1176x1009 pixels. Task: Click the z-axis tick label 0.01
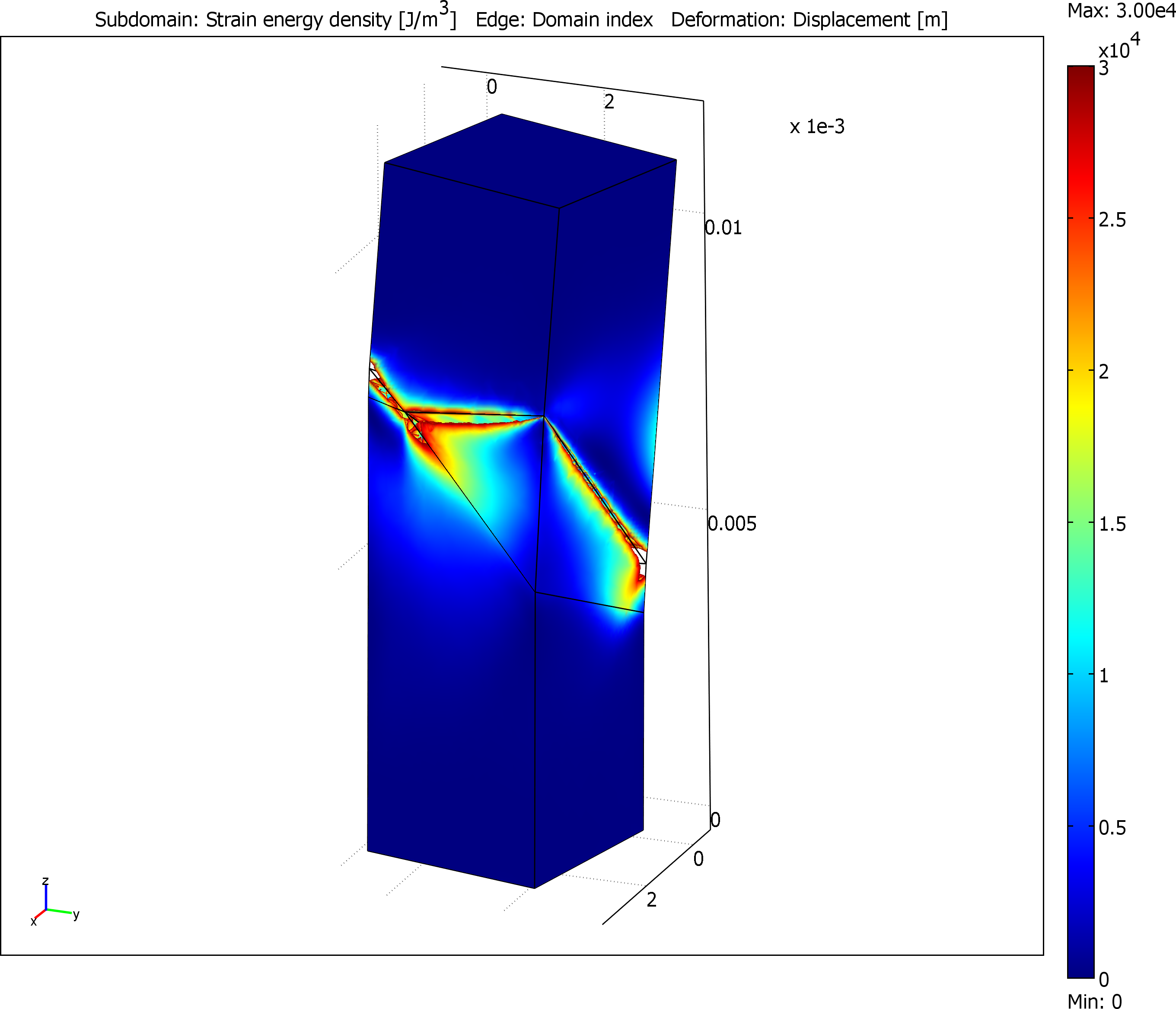[723, 228]
